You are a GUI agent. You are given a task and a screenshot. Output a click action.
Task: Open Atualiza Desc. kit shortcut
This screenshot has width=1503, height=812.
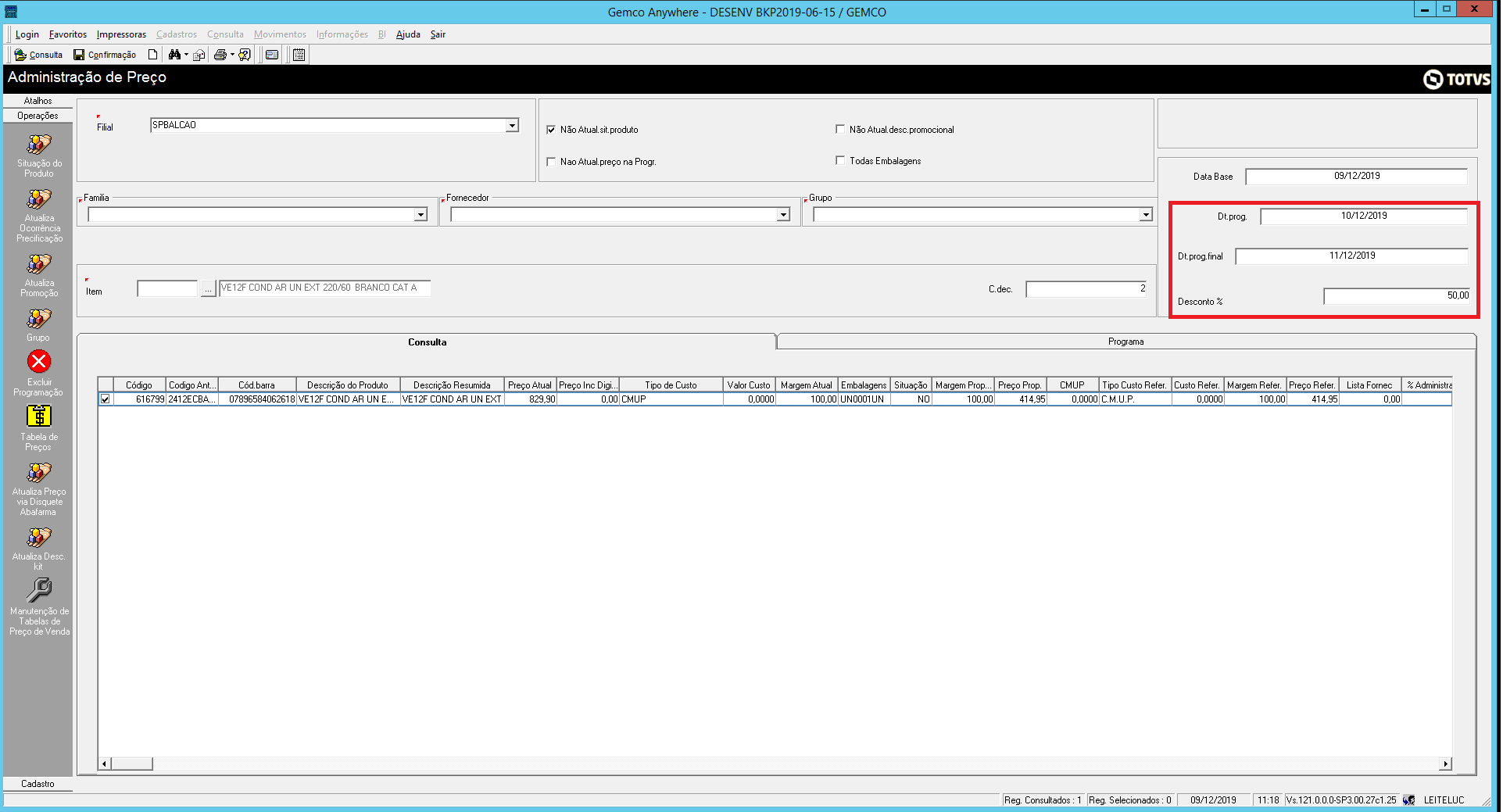point(39,548)
